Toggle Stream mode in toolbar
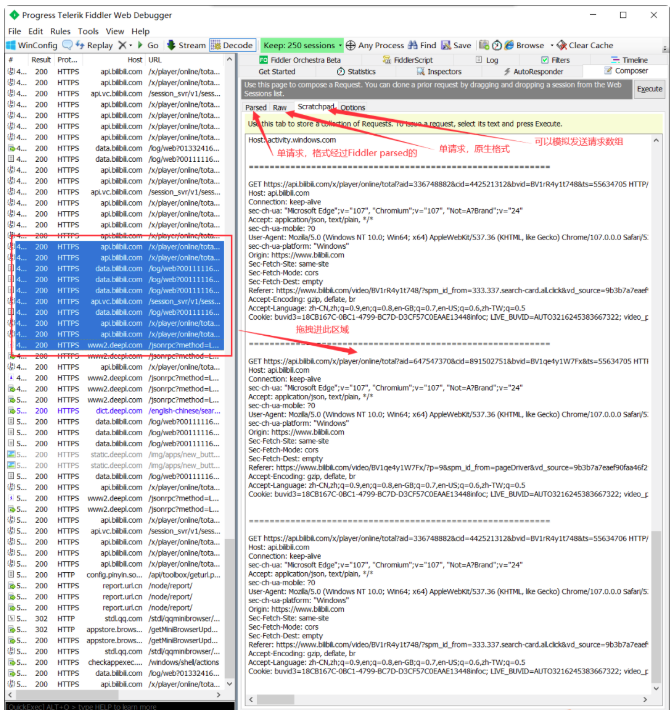Image resolution: width=670 pixels, height=710 pixels. [x=187, y=45]
